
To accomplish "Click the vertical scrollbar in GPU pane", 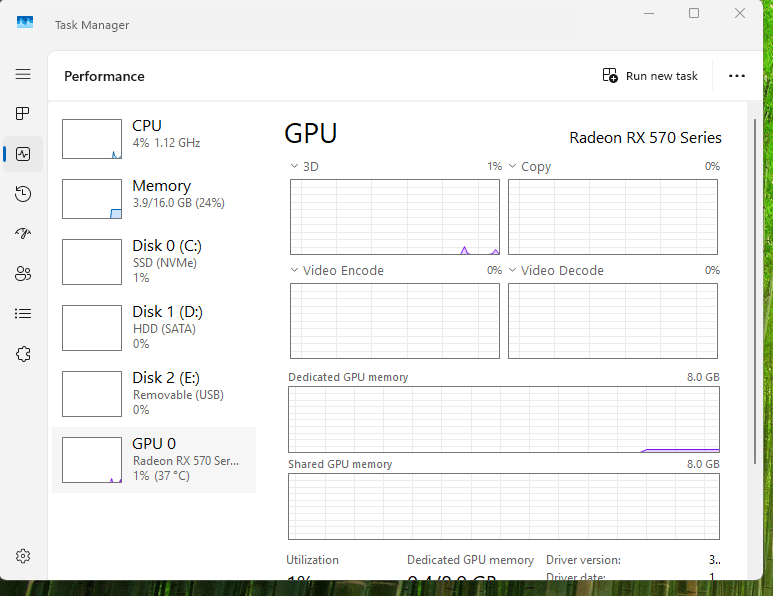I will click(x=754, y=291).
